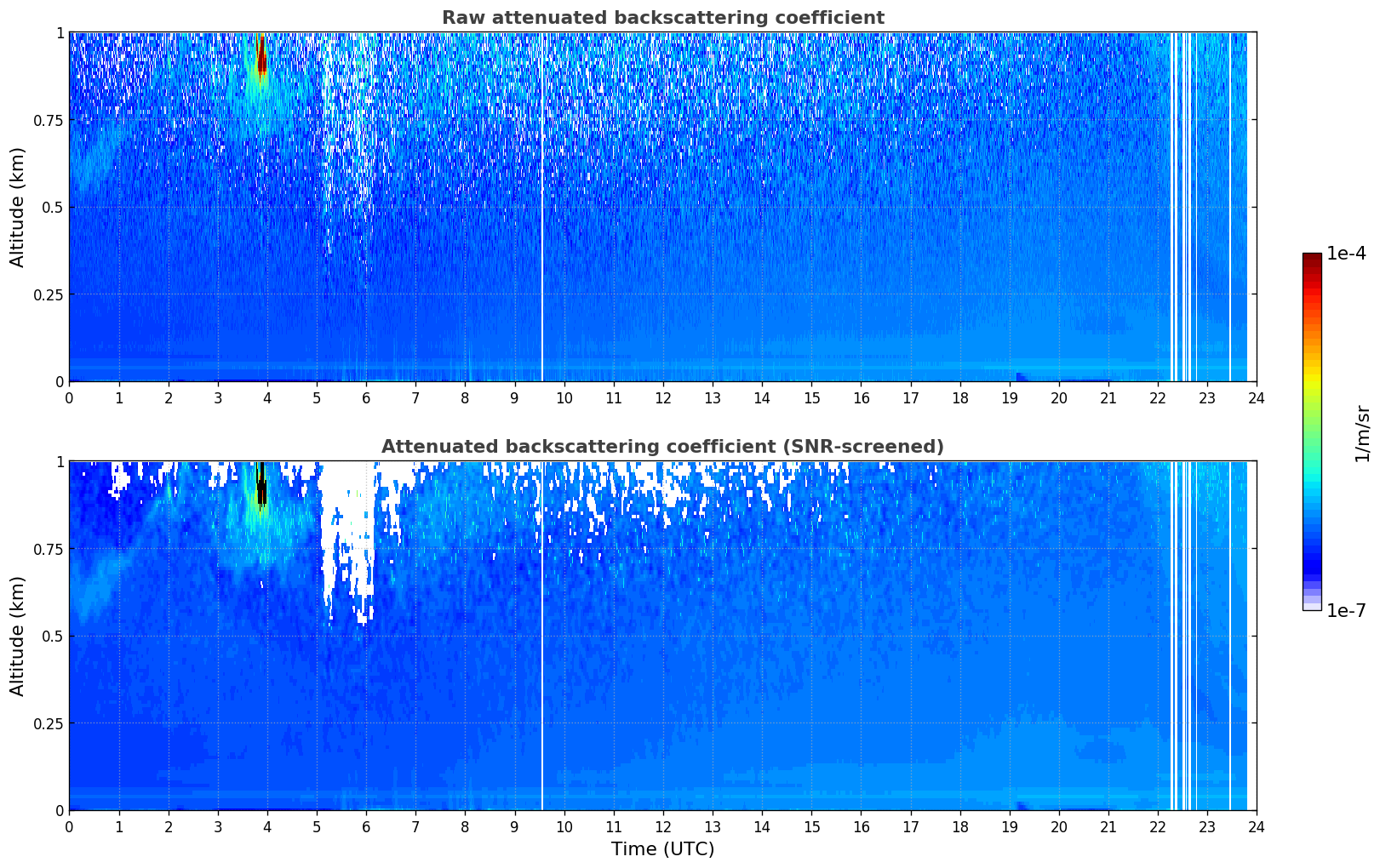Click the '9' hour tick under the SNR-screened plot
The image size is (1380, 868).
(514, 826)
